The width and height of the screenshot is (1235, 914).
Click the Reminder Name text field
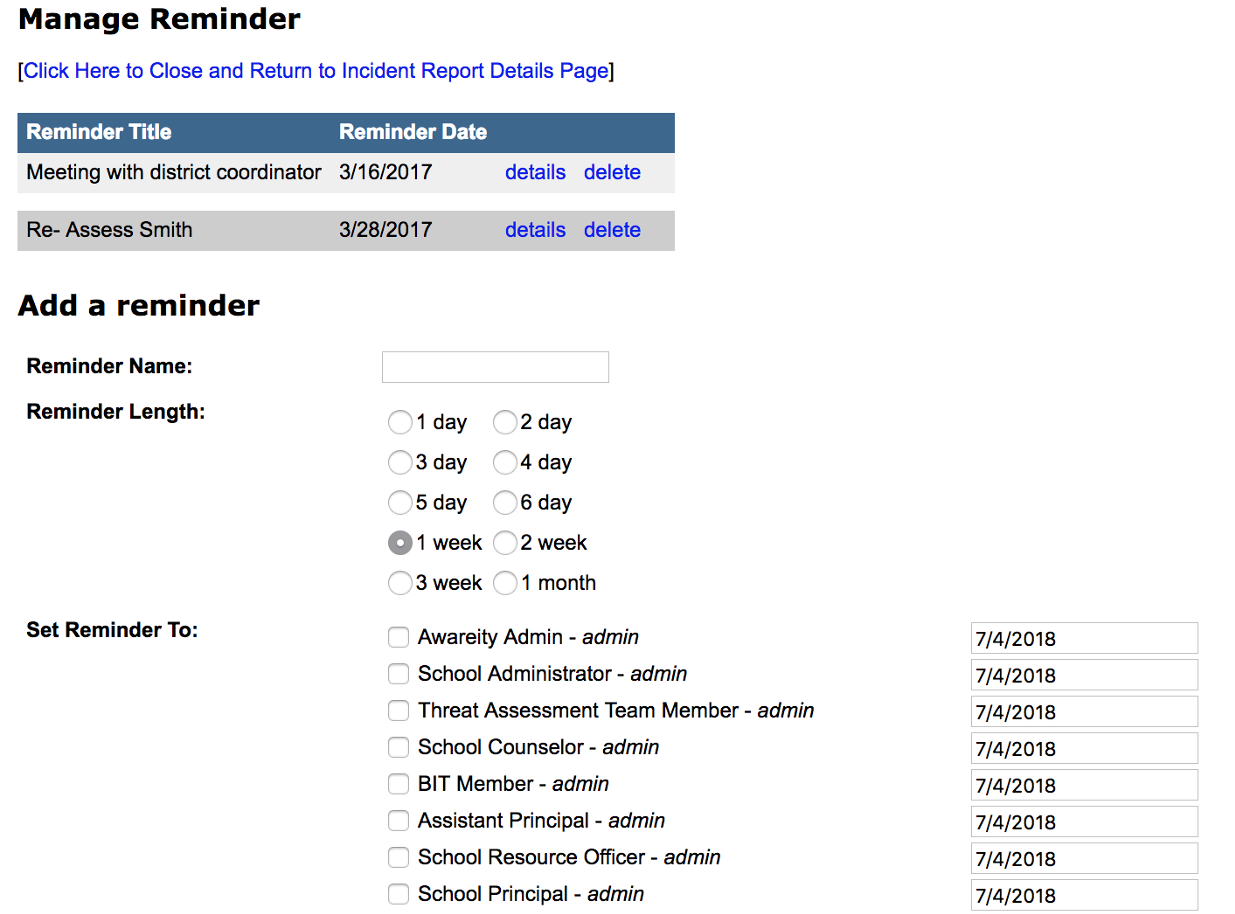pyautogui.click(x=495, y=367)
